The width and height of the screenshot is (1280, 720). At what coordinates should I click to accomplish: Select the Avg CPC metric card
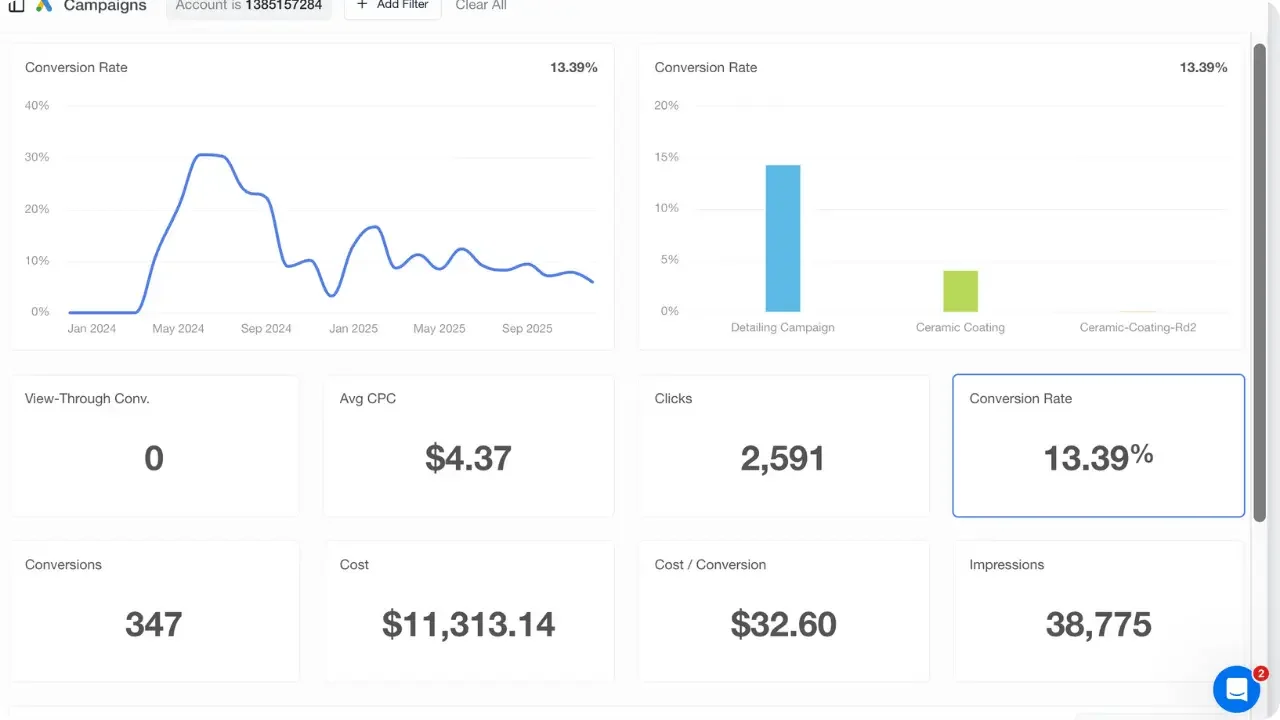click(468, 445)
